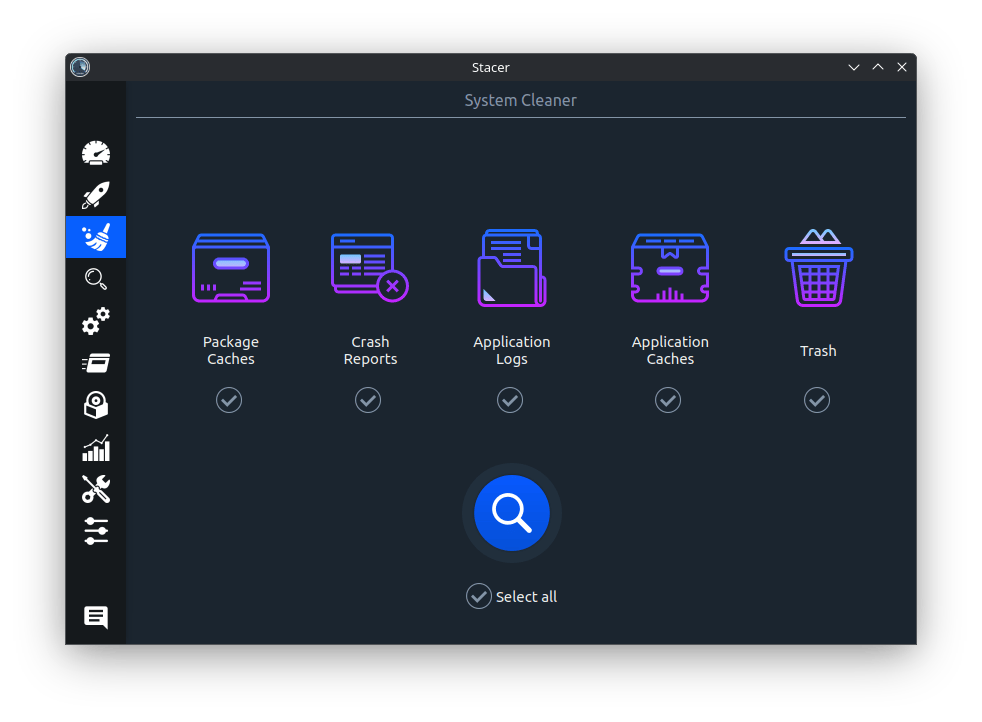Open the feedback chat bubble icon
This screenshot has height=722, width=982.
[x=96, y=617]
